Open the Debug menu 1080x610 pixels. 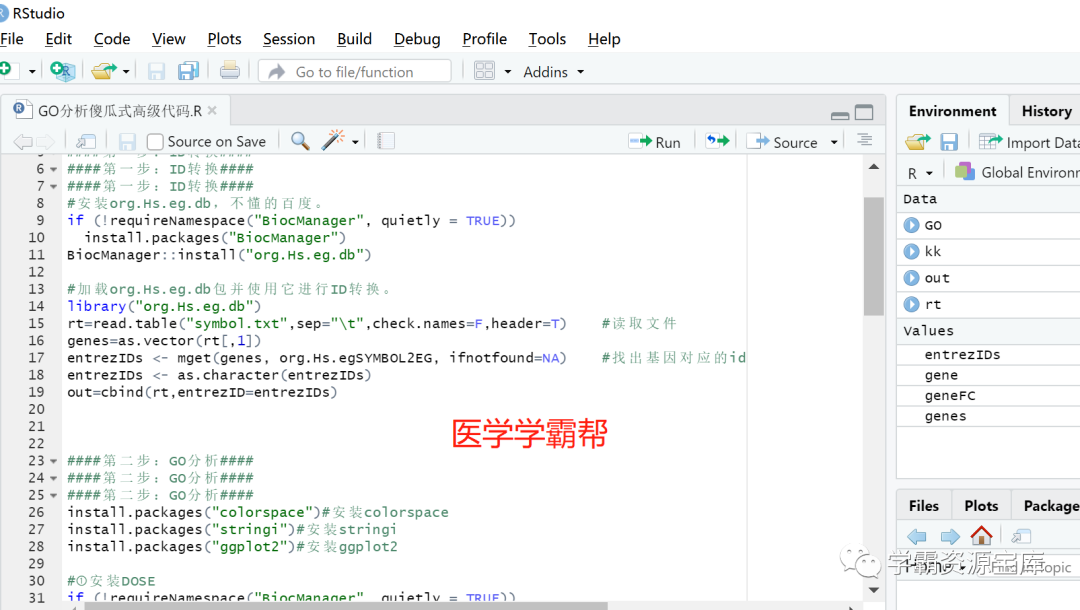pos(417,39)
